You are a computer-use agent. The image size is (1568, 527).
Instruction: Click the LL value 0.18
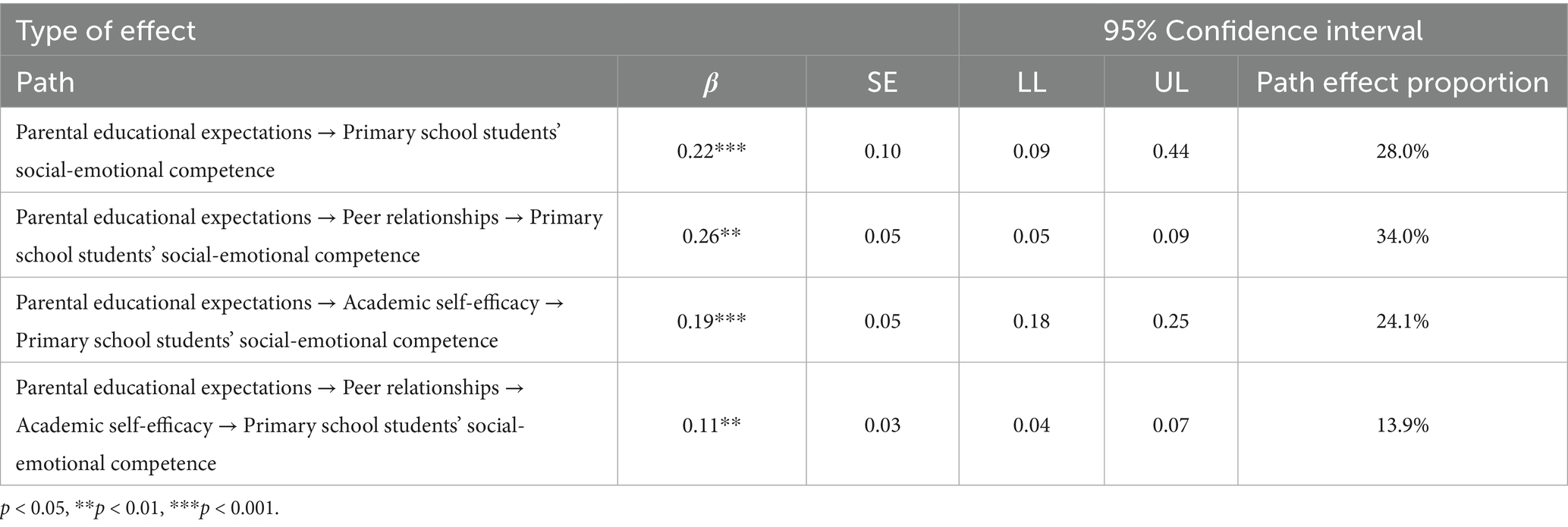coord(1031,321)
